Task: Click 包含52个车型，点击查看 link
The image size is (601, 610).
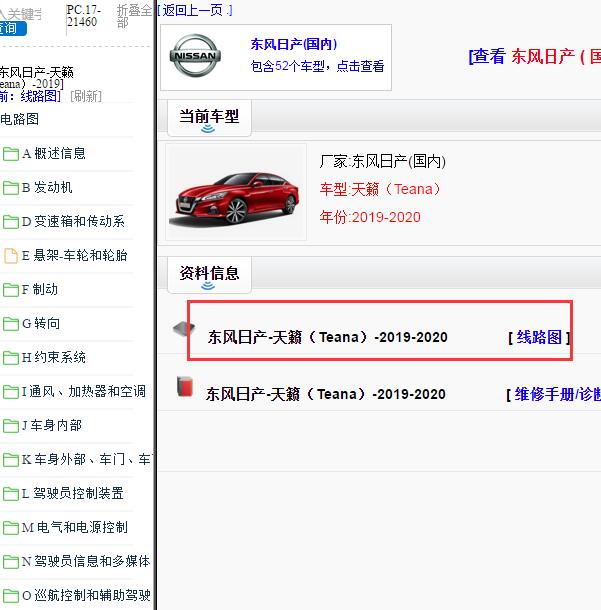Action: coord(317,66)
